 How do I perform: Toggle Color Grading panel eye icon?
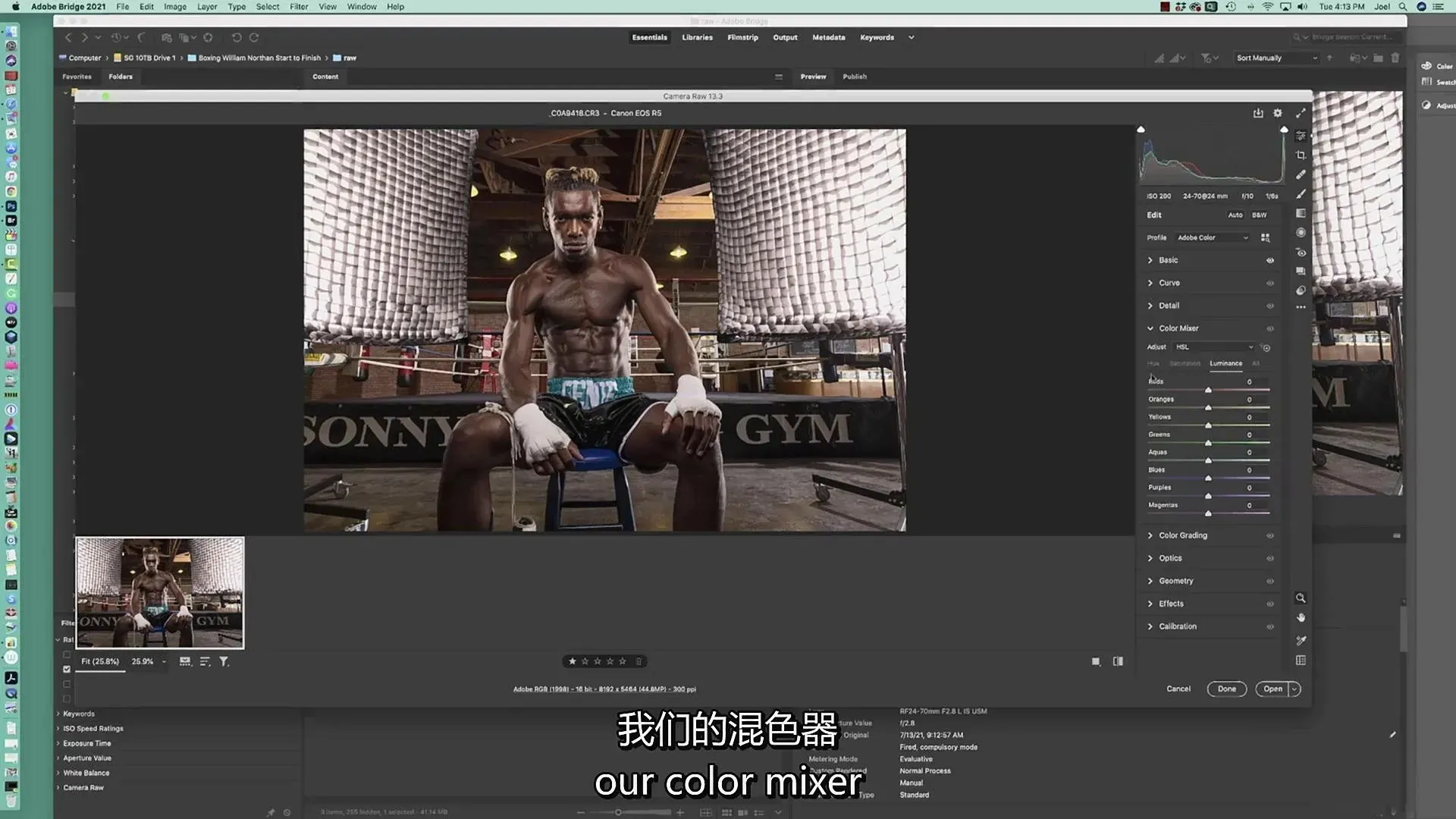pos(1269,535)
